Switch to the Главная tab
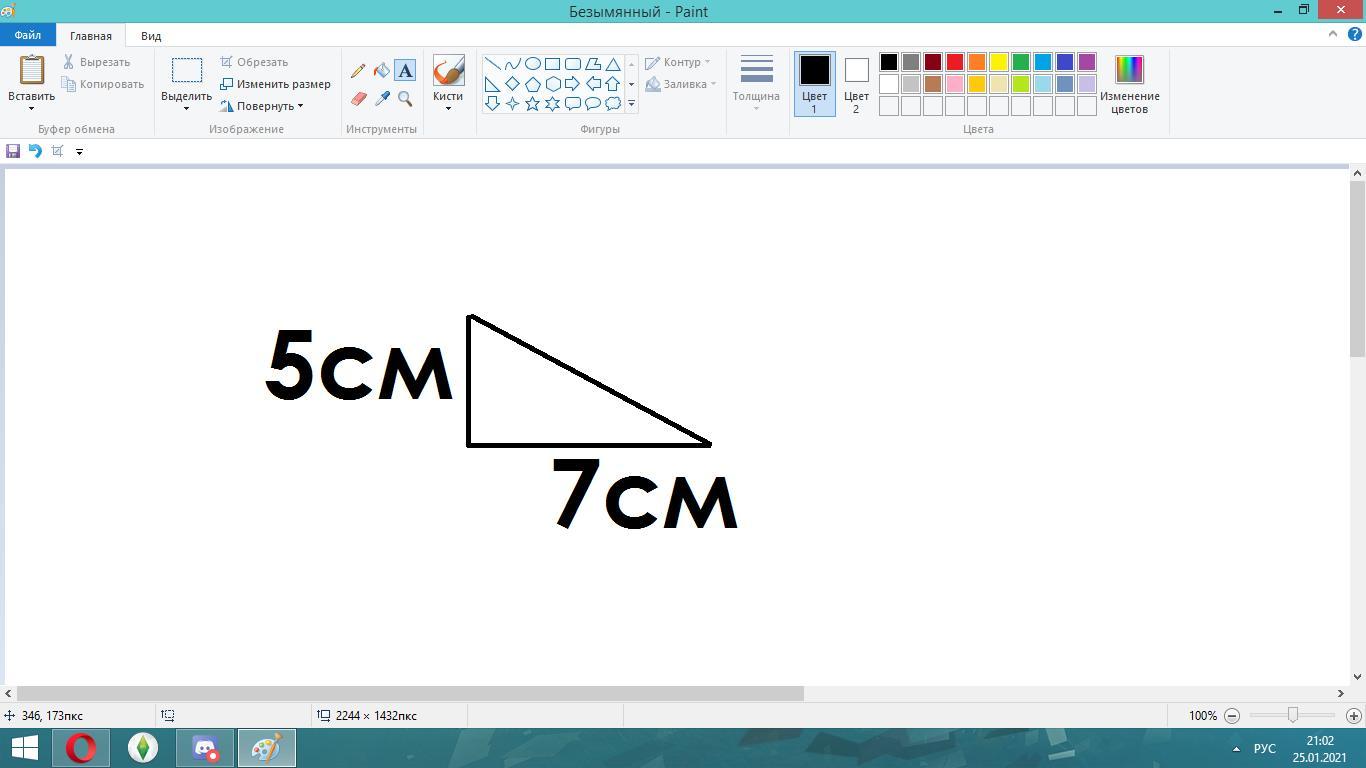 [x=91, y=36]
